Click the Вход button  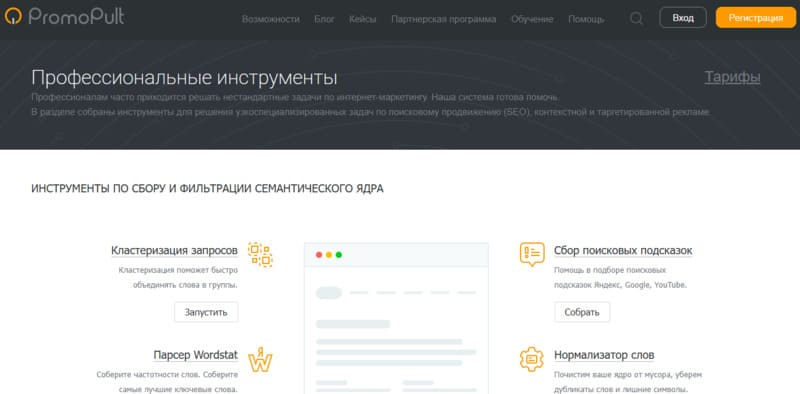[683, 18]
